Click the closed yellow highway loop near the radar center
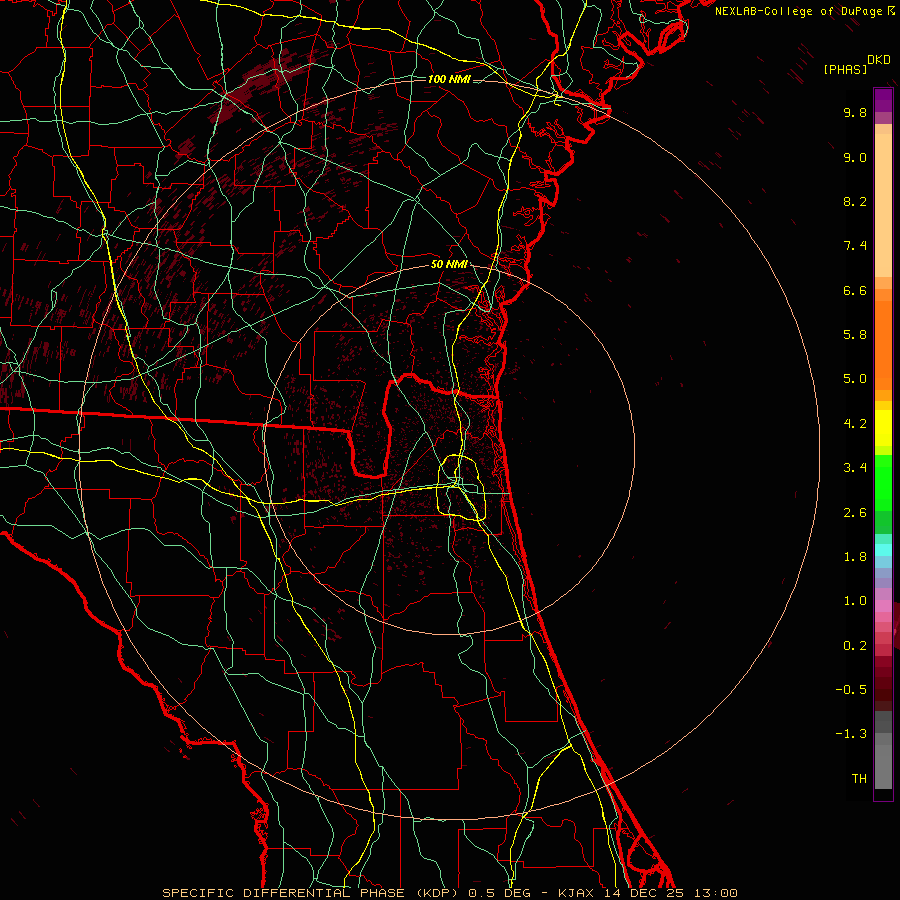900x900 pixels. 461,487
